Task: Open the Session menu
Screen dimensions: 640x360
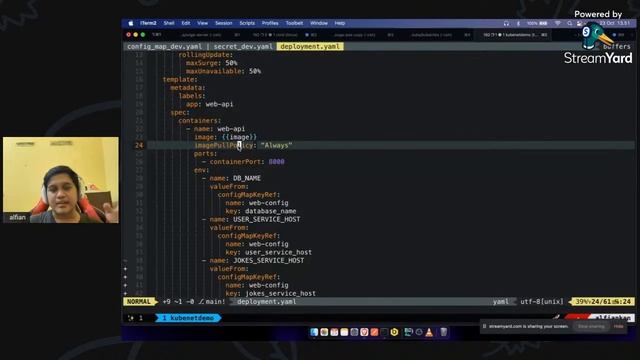Action: point(224,23)
